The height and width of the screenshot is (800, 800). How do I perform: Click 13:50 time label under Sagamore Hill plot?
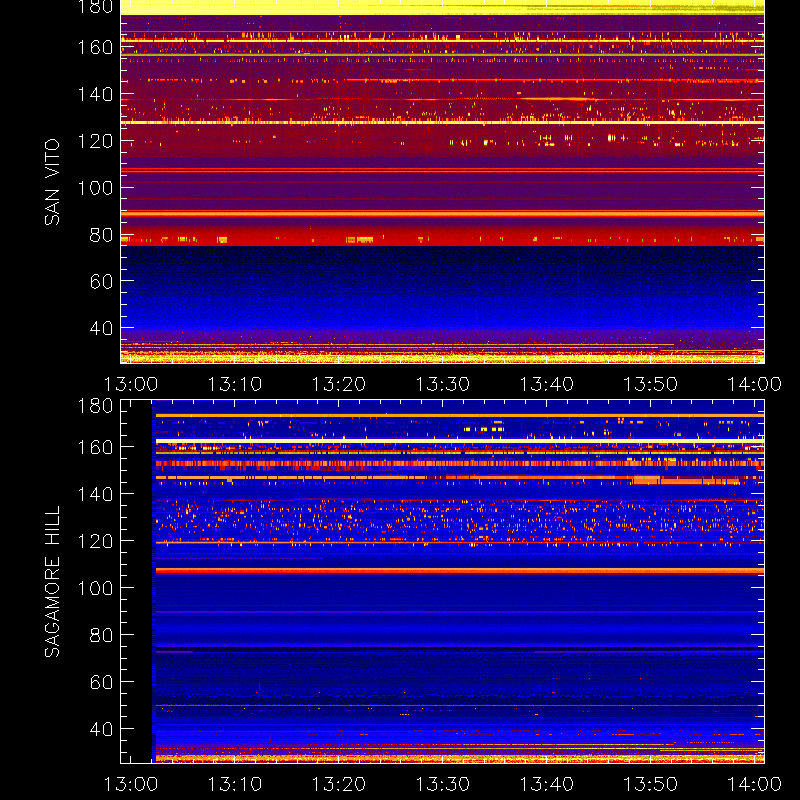pos(651,784)
